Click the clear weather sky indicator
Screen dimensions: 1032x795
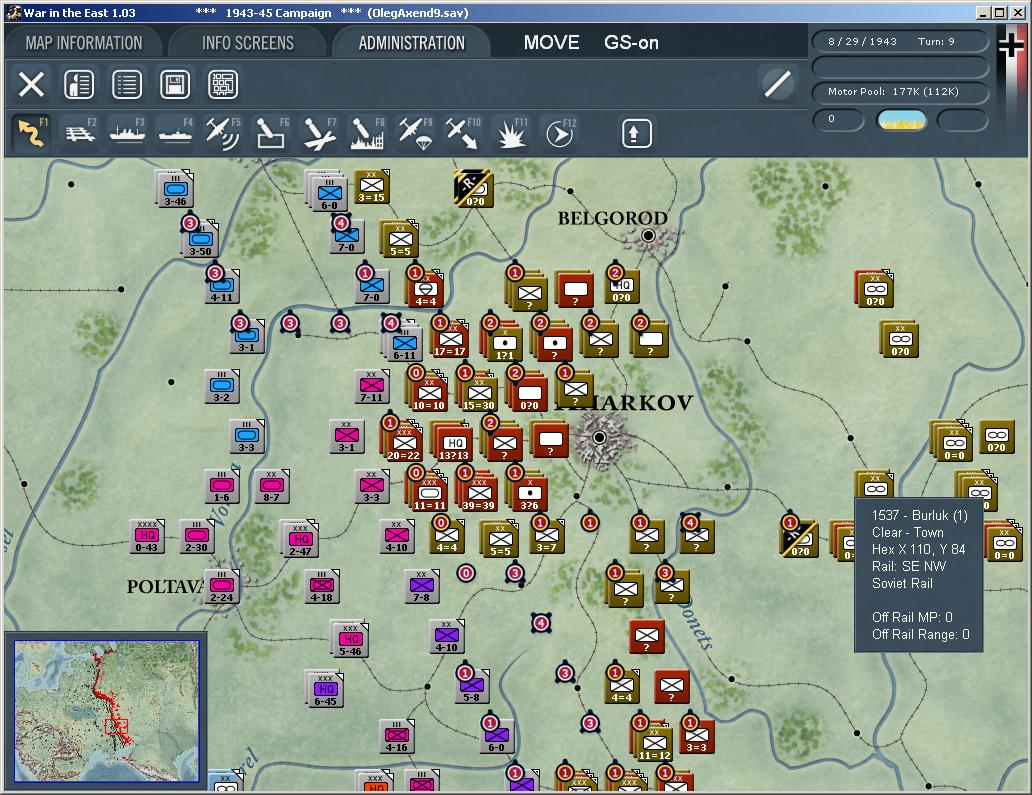[901, 120]
